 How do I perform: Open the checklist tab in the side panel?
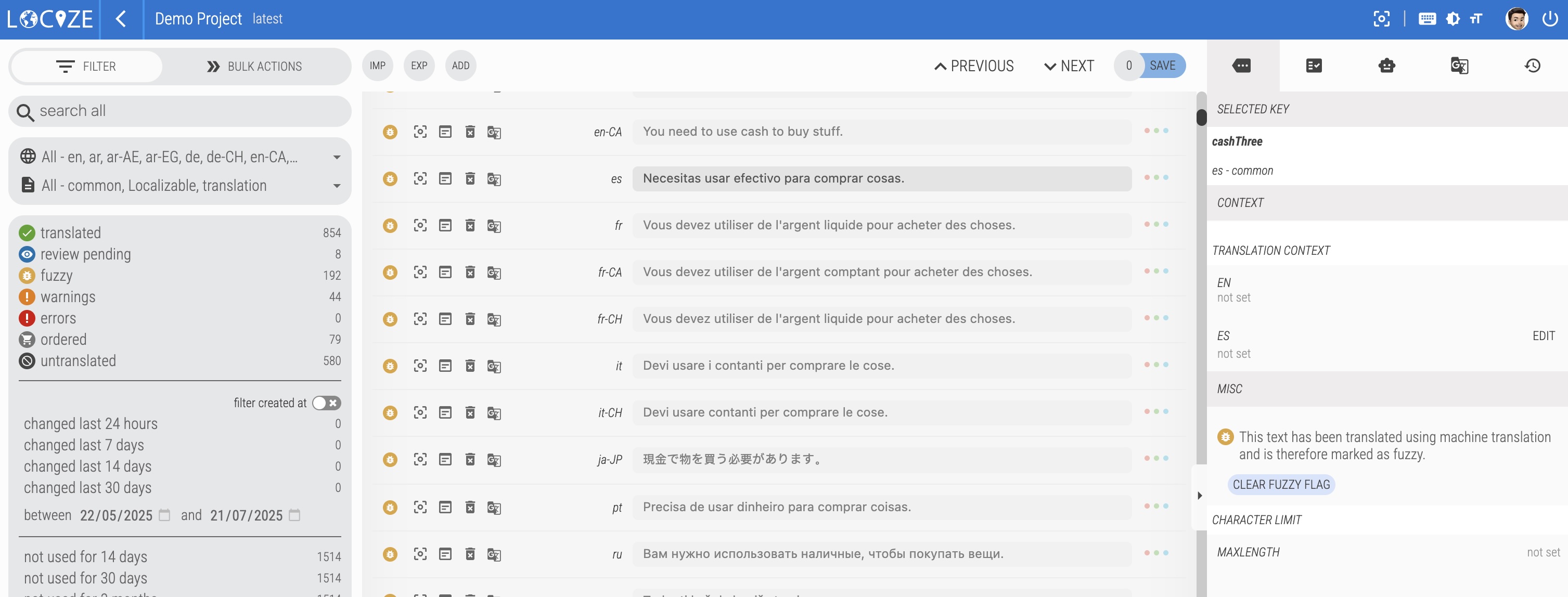[x=1314, y=66]
